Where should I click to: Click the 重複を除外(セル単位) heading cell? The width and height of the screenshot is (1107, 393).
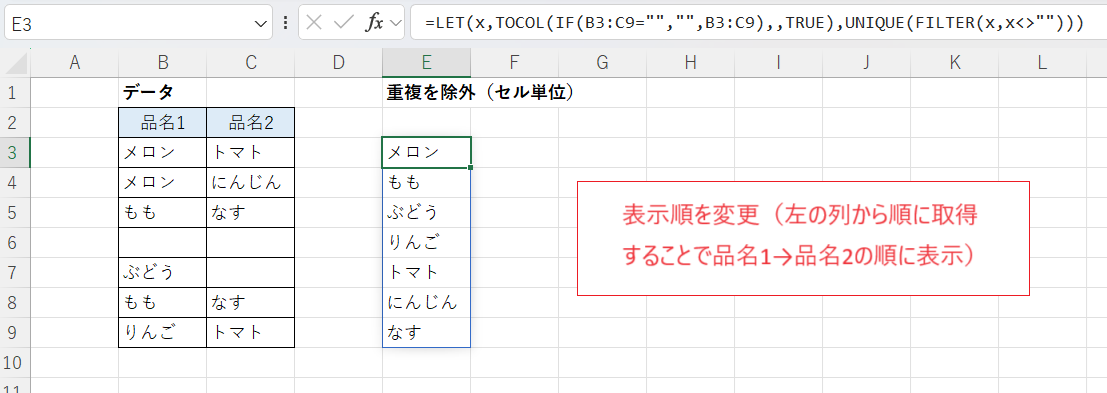[426, 92]
